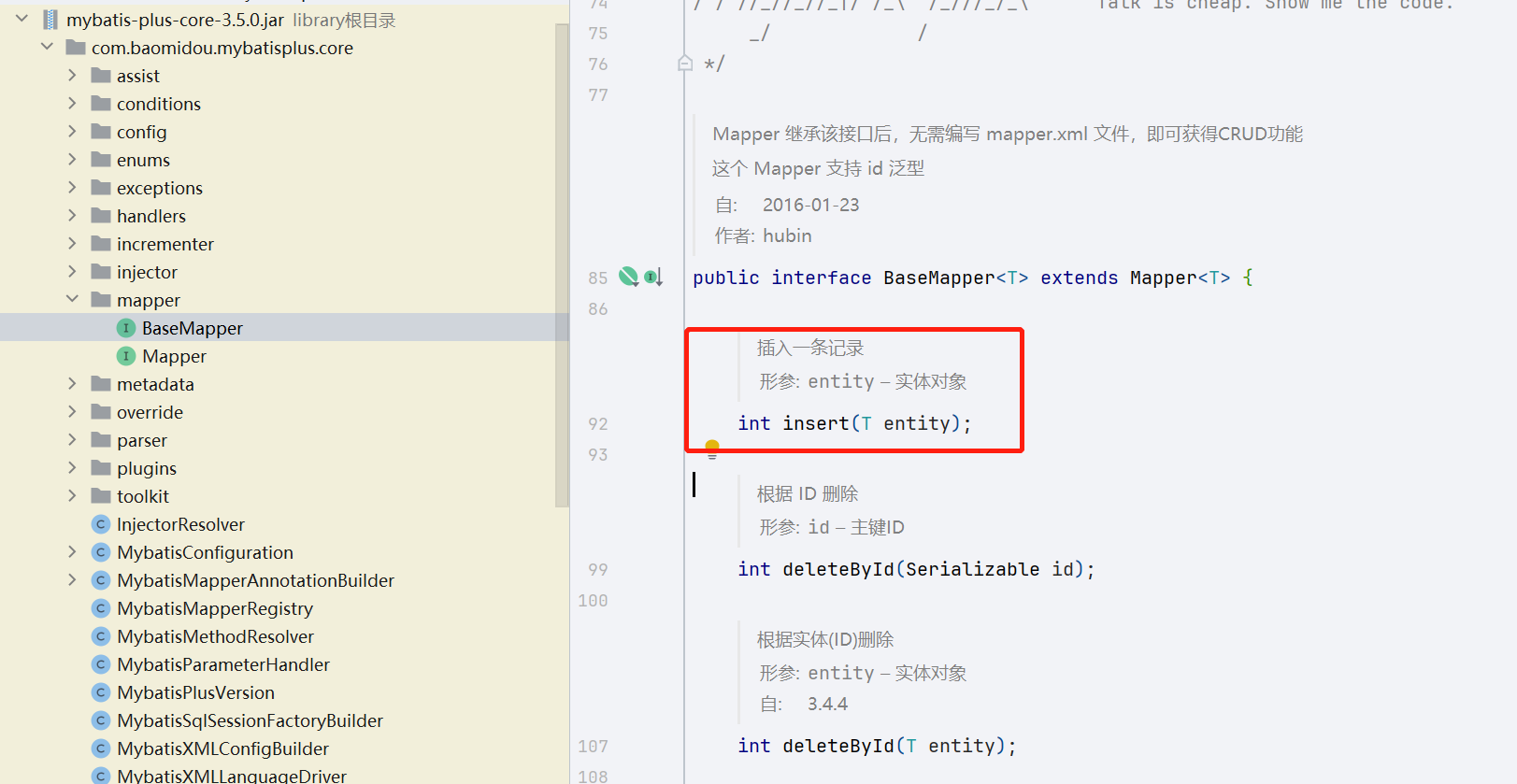Image resolution: width=1517 pixels, height=784 pixels.
Task: Click the BaseMapper name in the interface declaration
Action: (x=938, y=278)
